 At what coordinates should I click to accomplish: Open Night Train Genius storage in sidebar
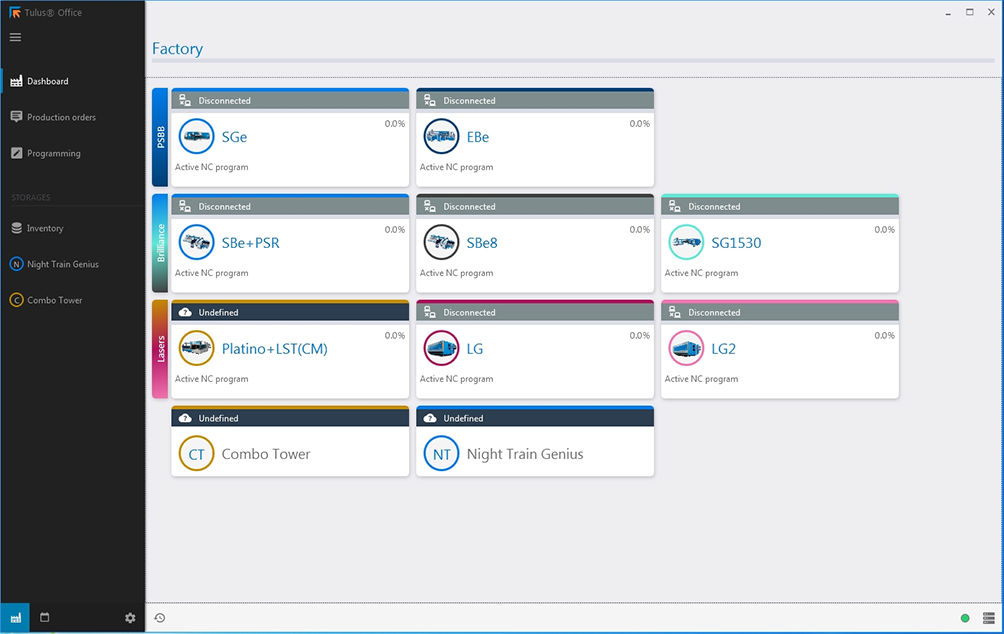[x=62, y=264]
